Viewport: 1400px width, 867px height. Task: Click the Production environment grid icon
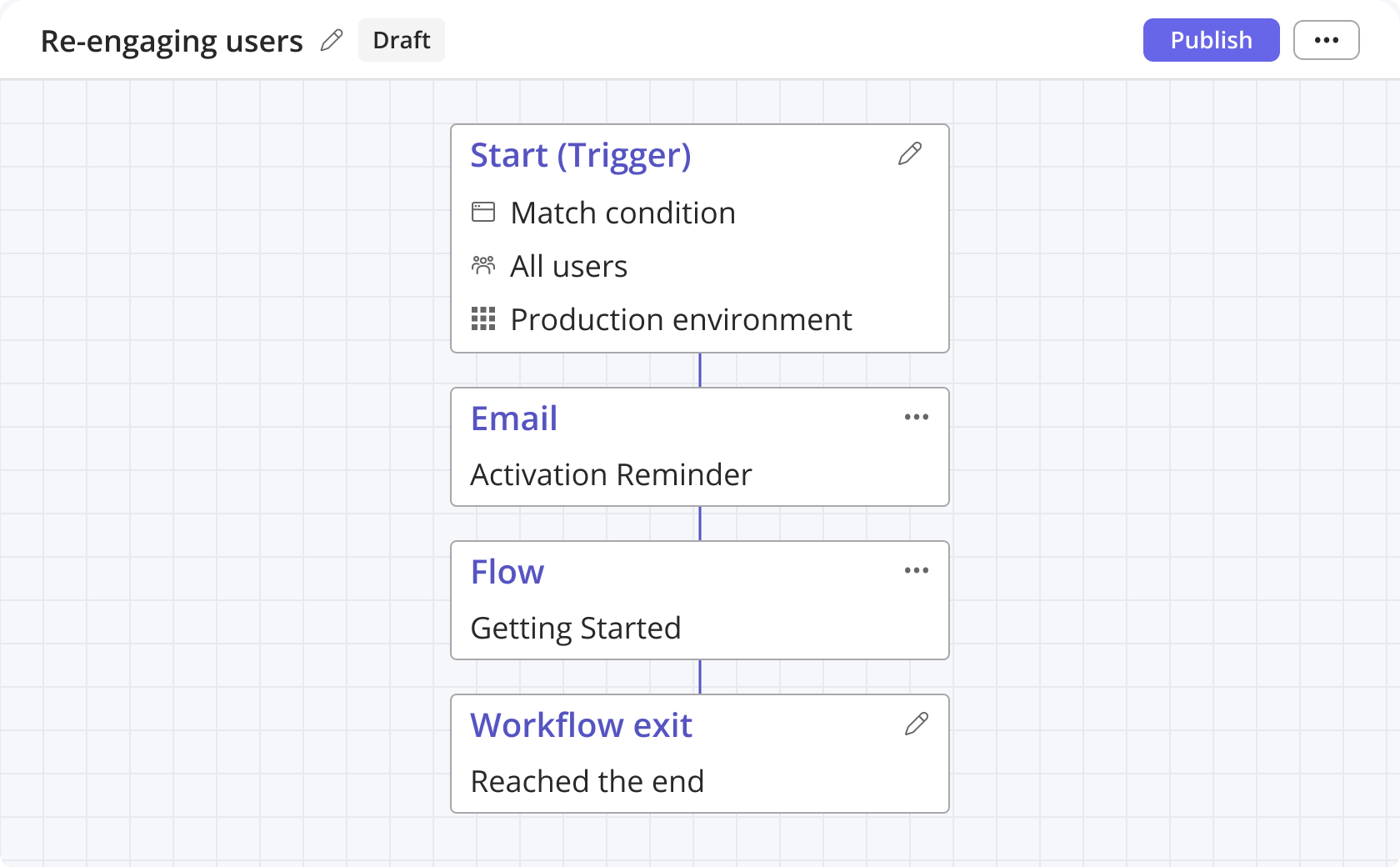point(483,318)
